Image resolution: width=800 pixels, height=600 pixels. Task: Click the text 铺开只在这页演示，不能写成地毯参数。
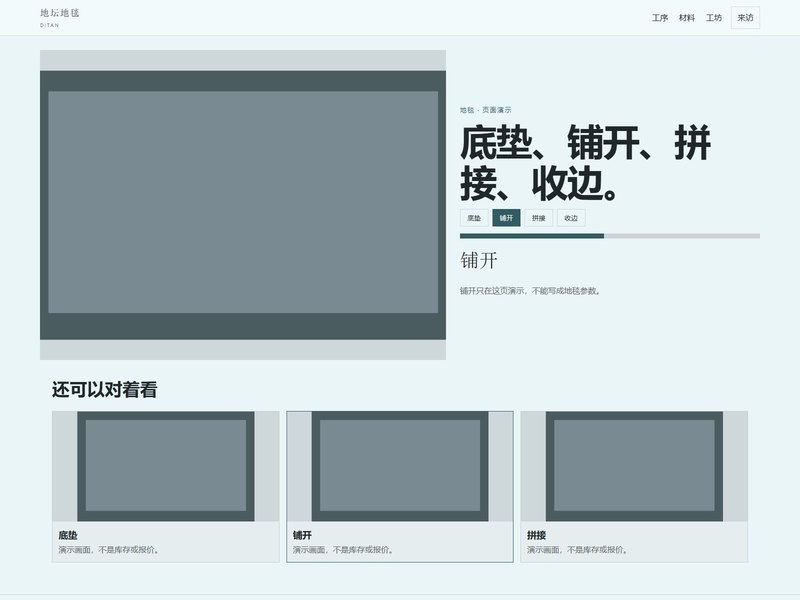click(531, 291)
